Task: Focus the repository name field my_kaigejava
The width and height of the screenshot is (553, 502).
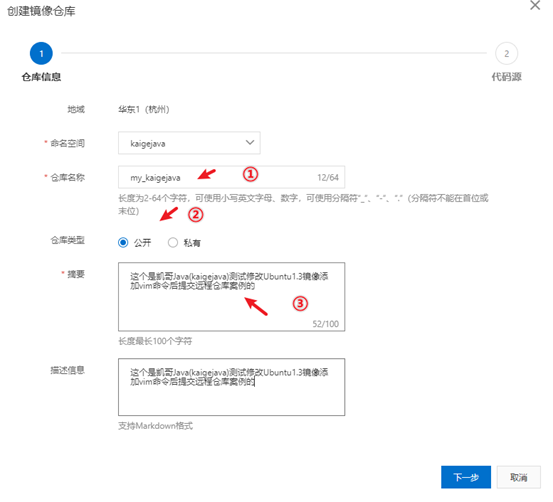Action: coord(231,177)
